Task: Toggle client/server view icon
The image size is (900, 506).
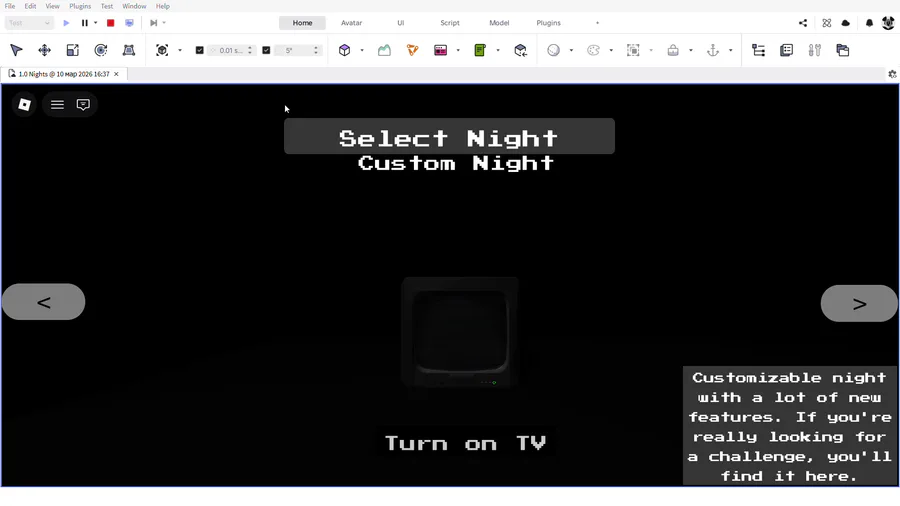Action: [129, 23]
